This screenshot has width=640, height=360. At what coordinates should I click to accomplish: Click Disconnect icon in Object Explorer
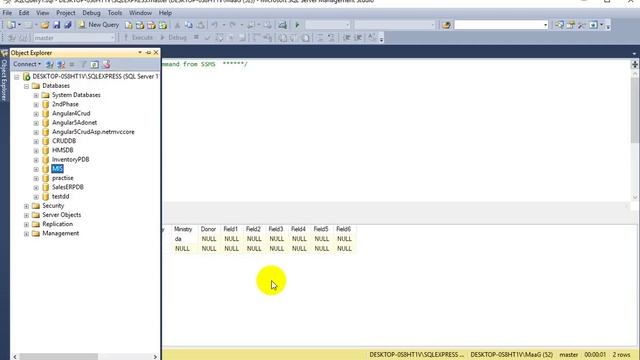point(61,64)
